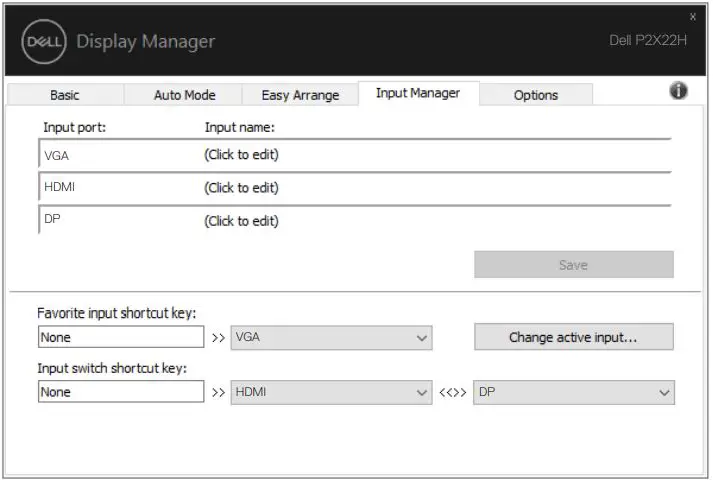Open the info icon beside the tabs

pyautogui.click(x=678, y=90)
